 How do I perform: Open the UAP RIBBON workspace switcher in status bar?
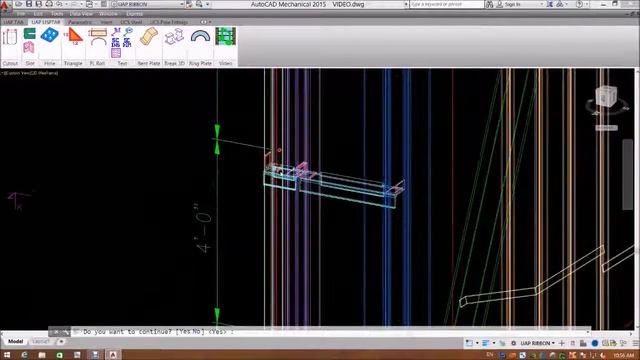coord(538,343)
